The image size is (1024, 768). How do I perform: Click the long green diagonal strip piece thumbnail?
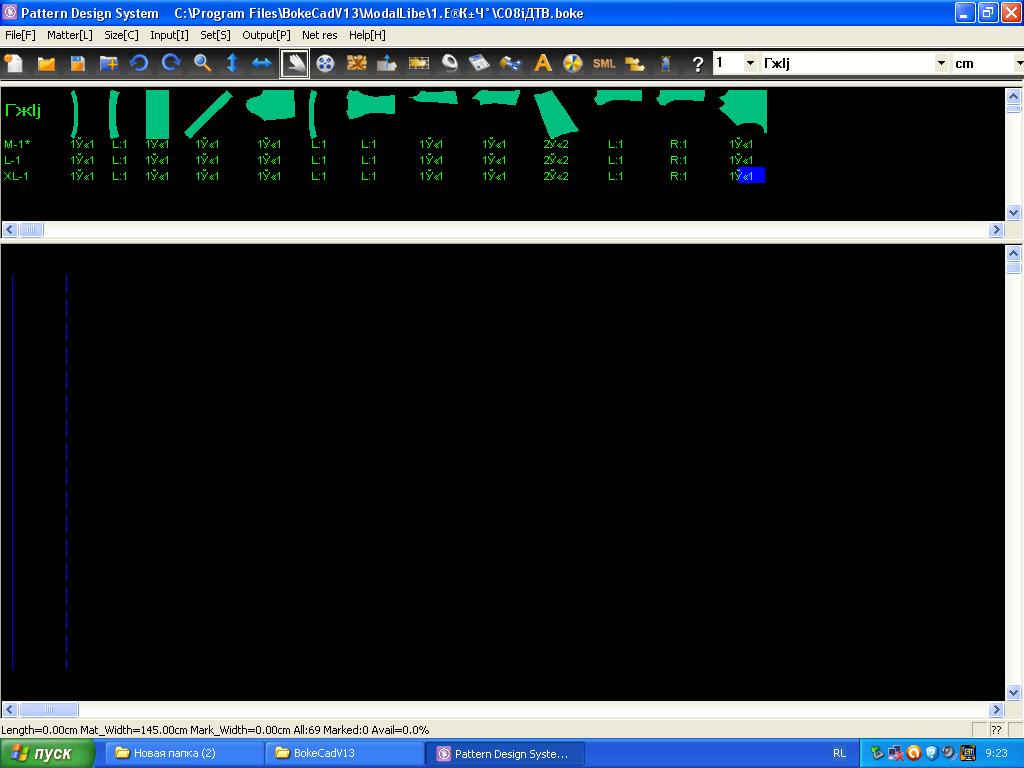[208, 114]
